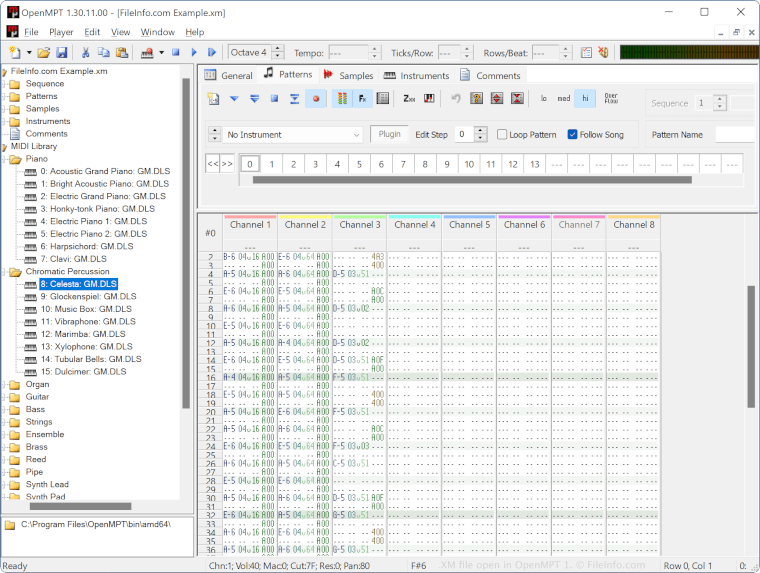
Task: Switch to the Samples tab
Action: [348, 75]
